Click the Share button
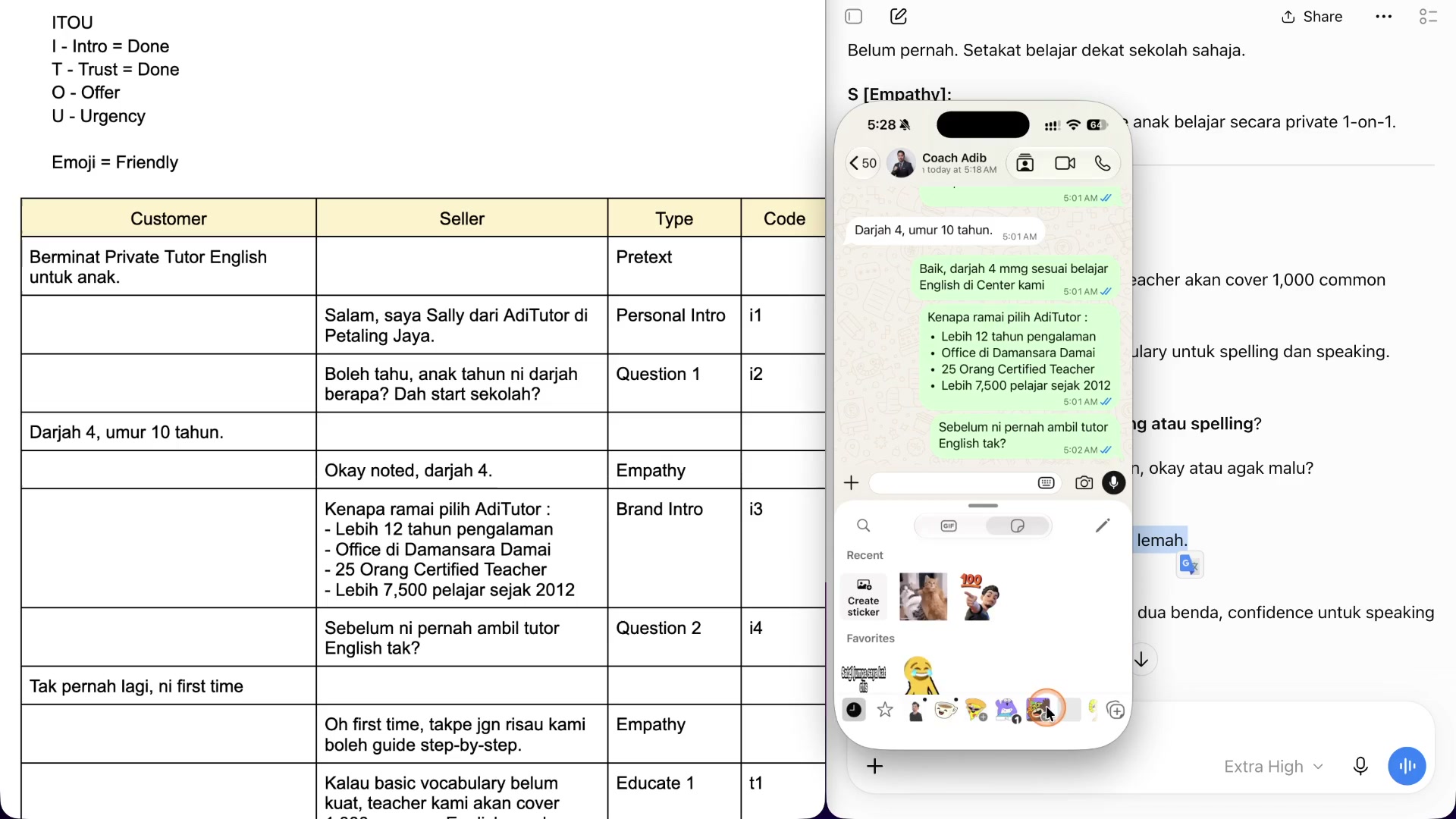 (1312, 17)
